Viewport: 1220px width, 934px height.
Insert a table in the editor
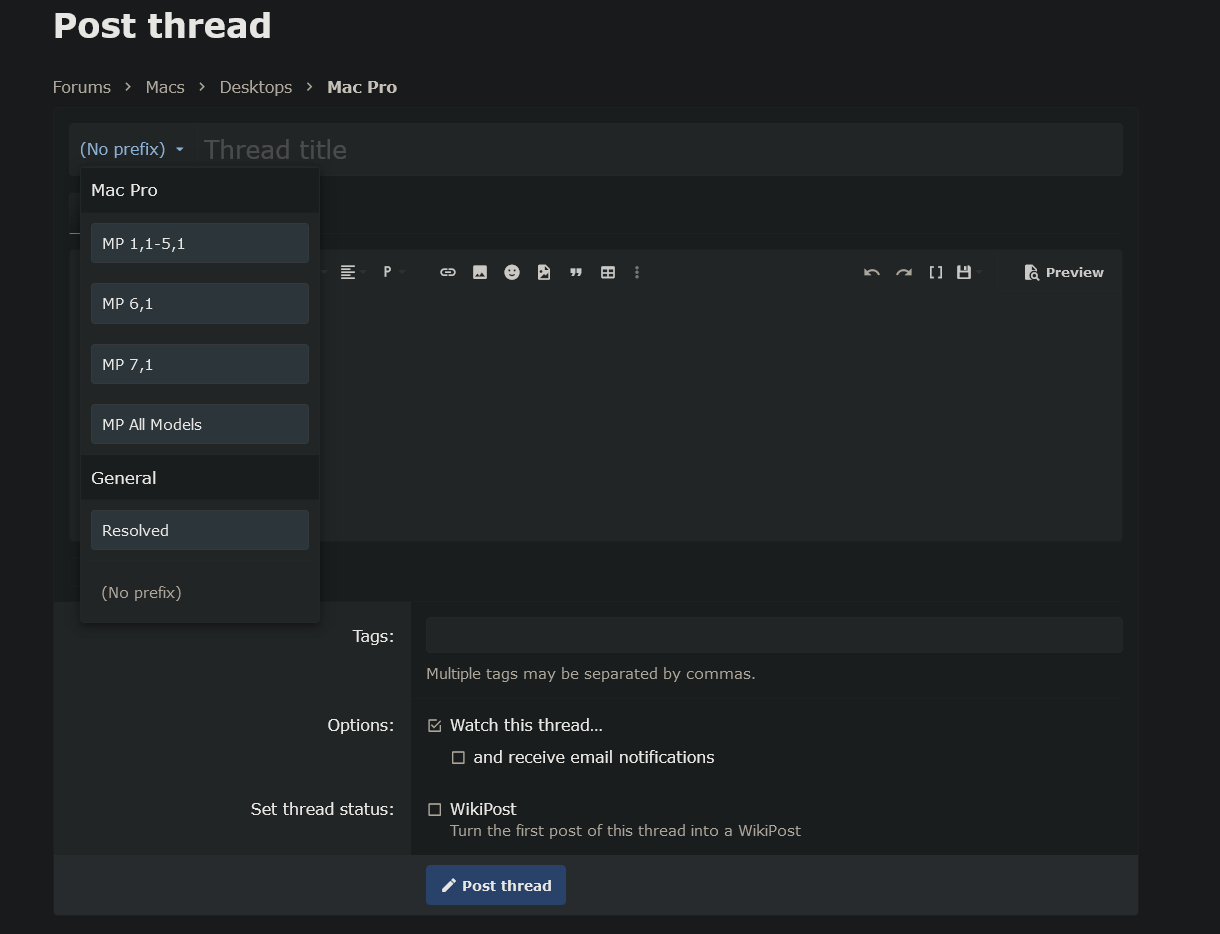608,272
